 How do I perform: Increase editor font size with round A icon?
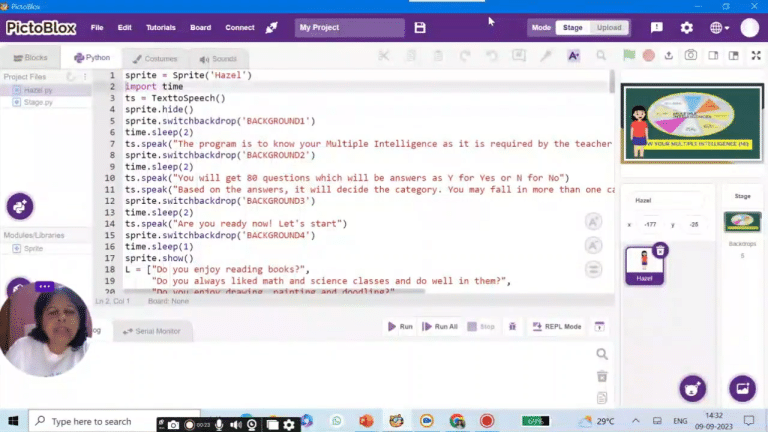(594, 222)
